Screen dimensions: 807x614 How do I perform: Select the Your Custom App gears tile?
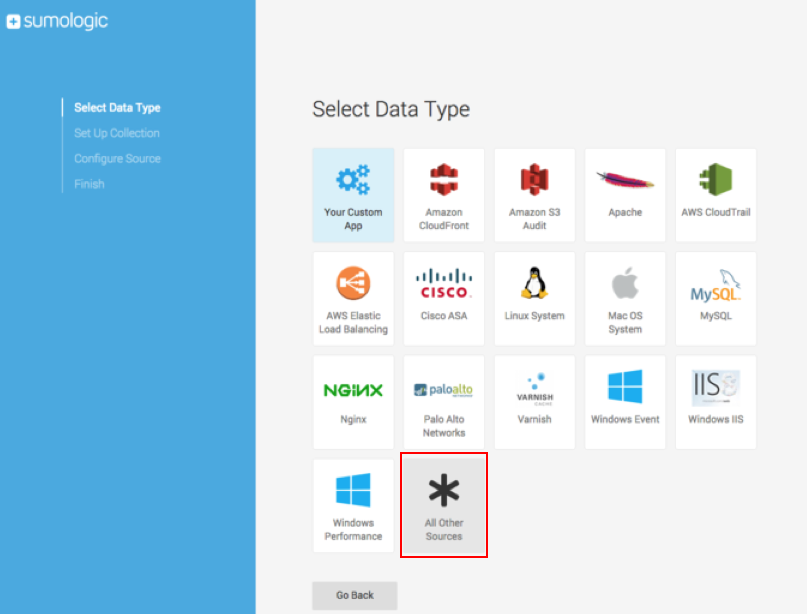coord(353,195)
